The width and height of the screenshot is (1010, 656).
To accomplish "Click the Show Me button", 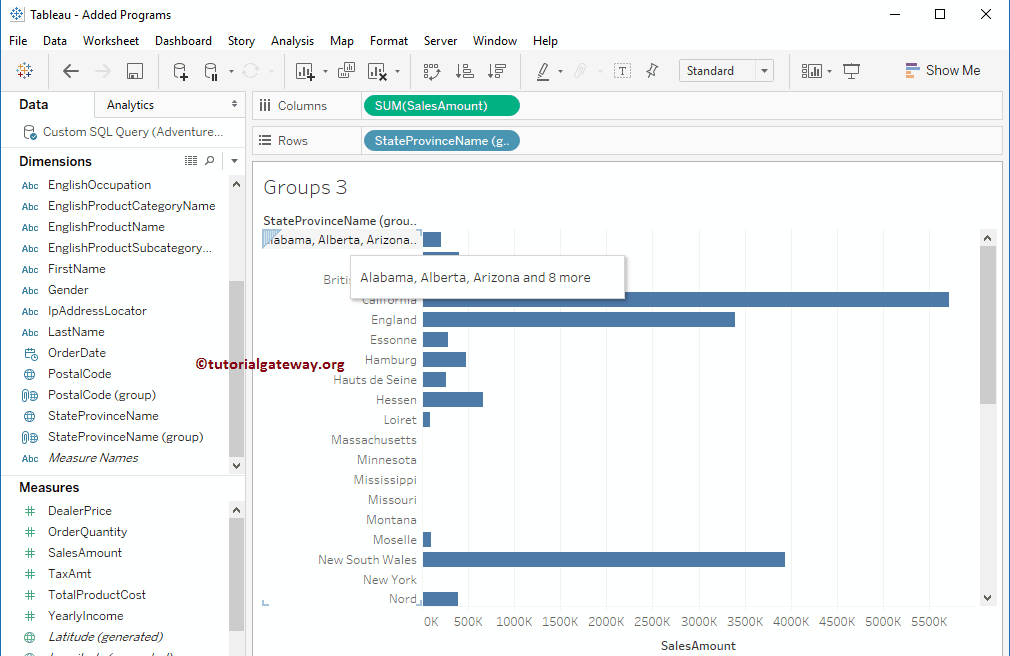I will click(942, 71).
